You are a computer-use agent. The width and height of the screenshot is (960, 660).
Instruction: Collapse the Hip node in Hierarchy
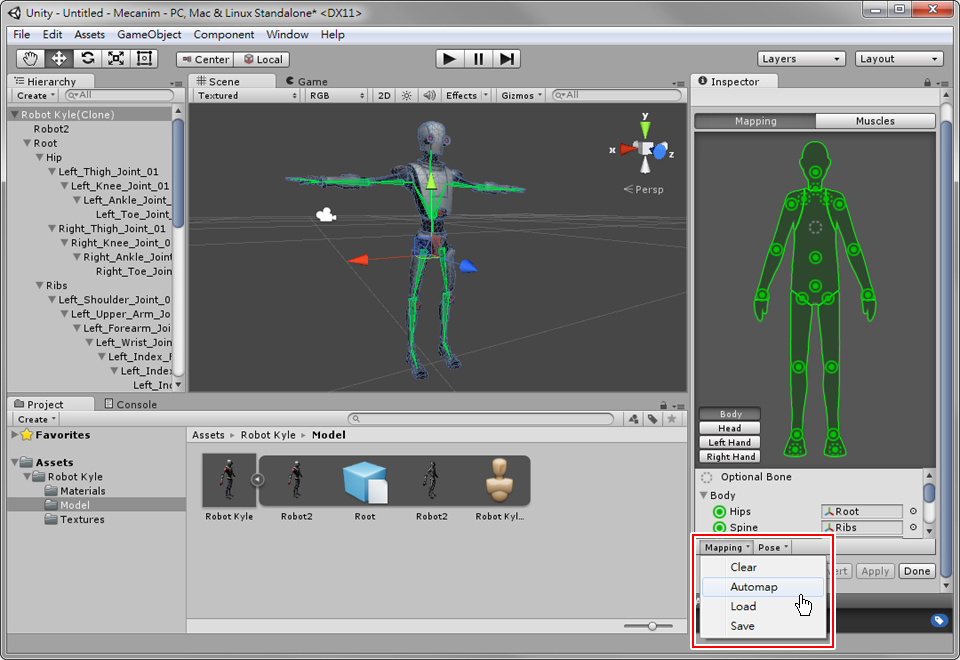(x=39, y=157)
